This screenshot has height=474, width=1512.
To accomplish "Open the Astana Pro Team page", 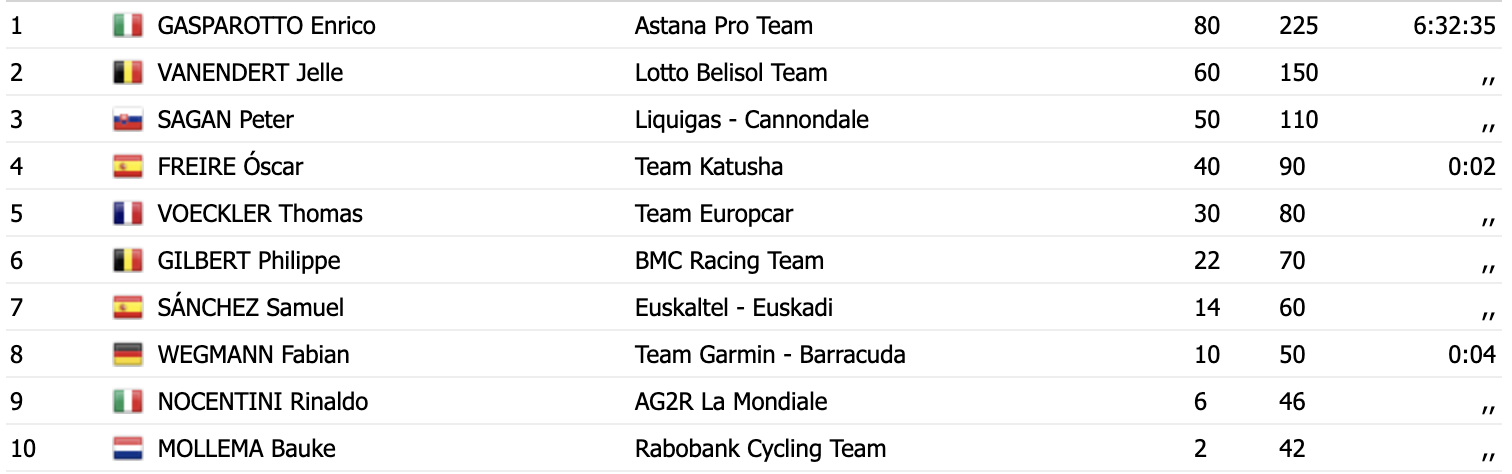I will click(x=724, y=26).
